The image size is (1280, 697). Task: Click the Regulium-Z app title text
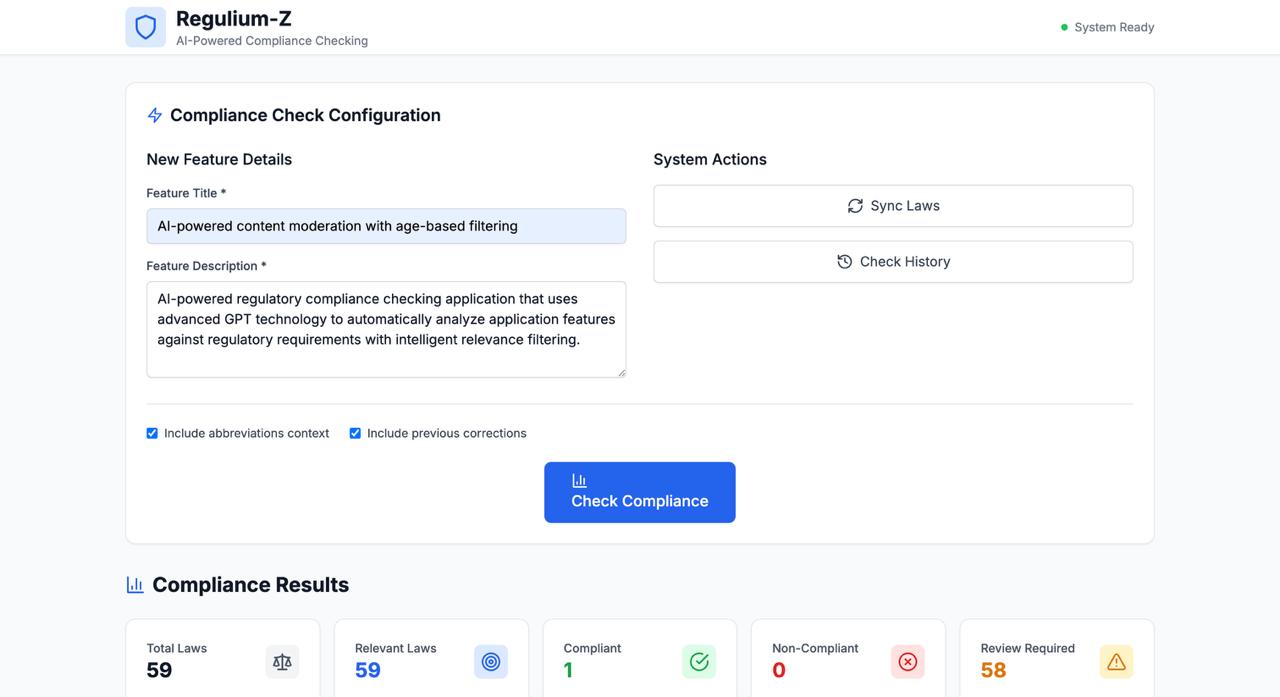pyautogui.click(x=234, y=18)
